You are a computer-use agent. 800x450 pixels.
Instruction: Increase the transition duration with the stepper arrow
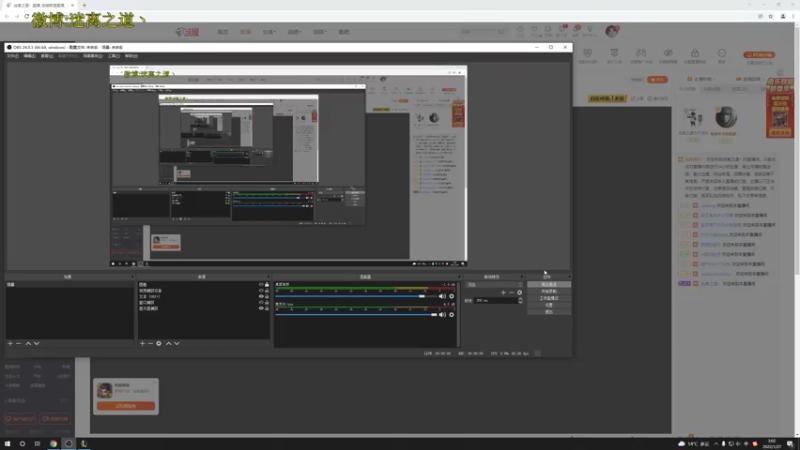click(x=520, y=299)
